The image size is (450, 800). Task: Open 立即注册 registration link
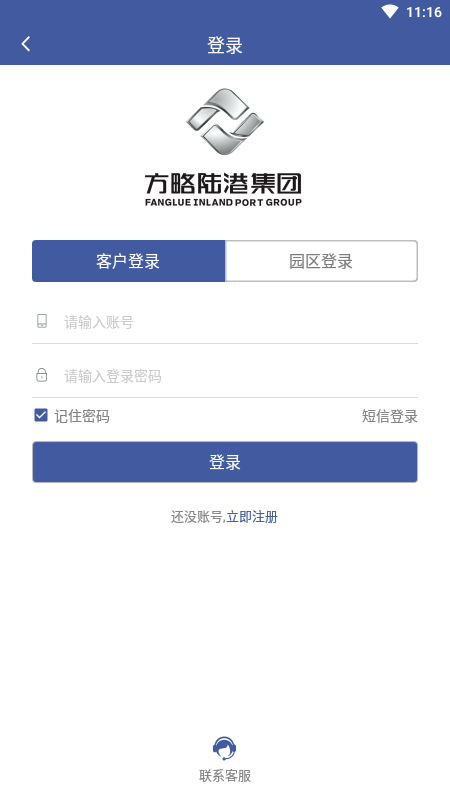(x=252, y=517)
